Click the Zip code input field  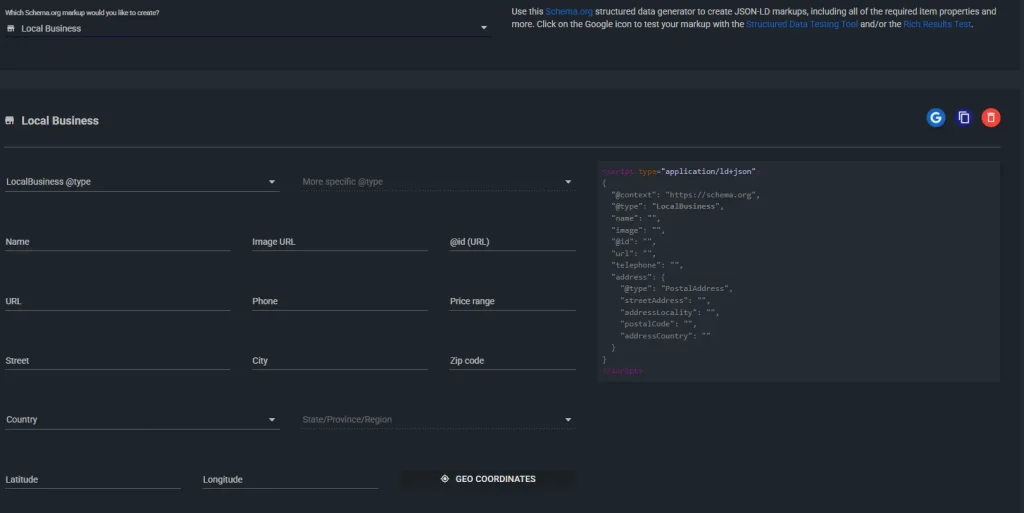coord(513,360)
